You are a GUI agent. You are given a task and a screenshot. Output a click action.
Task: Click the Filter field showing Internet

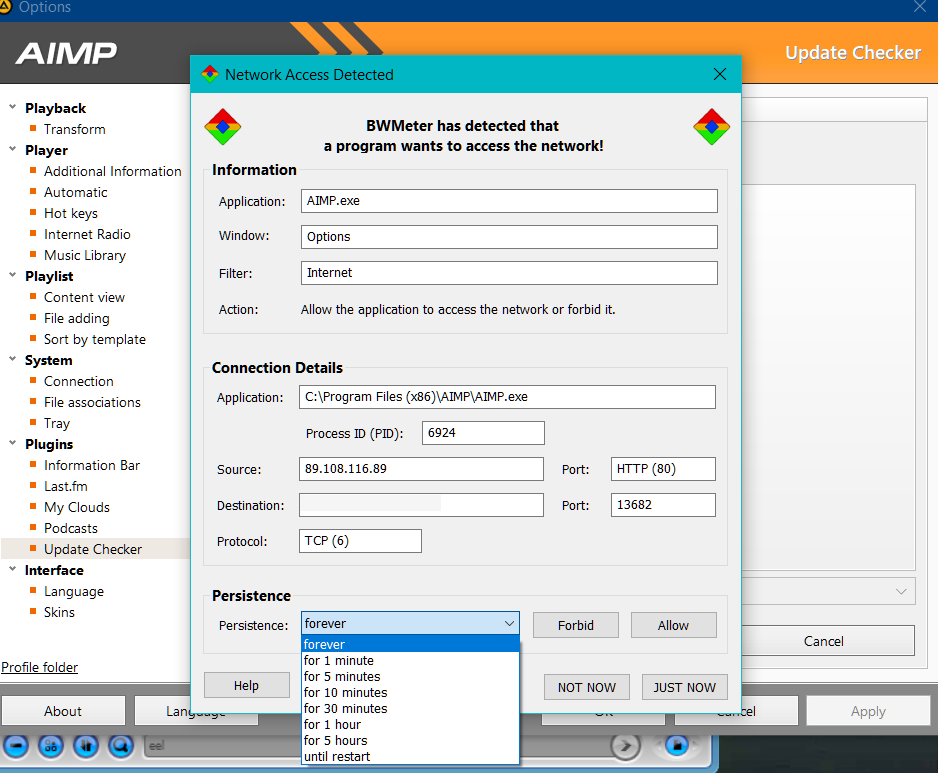tap(509, 273)
